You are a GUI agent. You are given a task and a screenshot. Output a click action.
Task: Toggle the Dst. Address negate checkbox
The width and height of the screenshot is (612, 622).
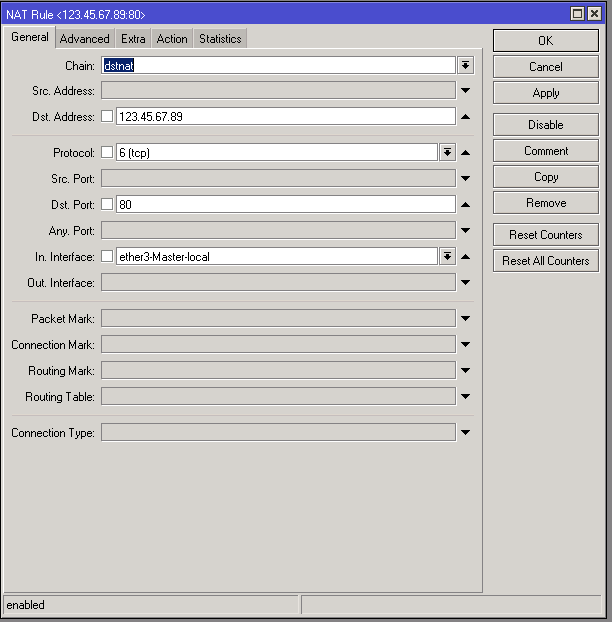click(107, 117)
